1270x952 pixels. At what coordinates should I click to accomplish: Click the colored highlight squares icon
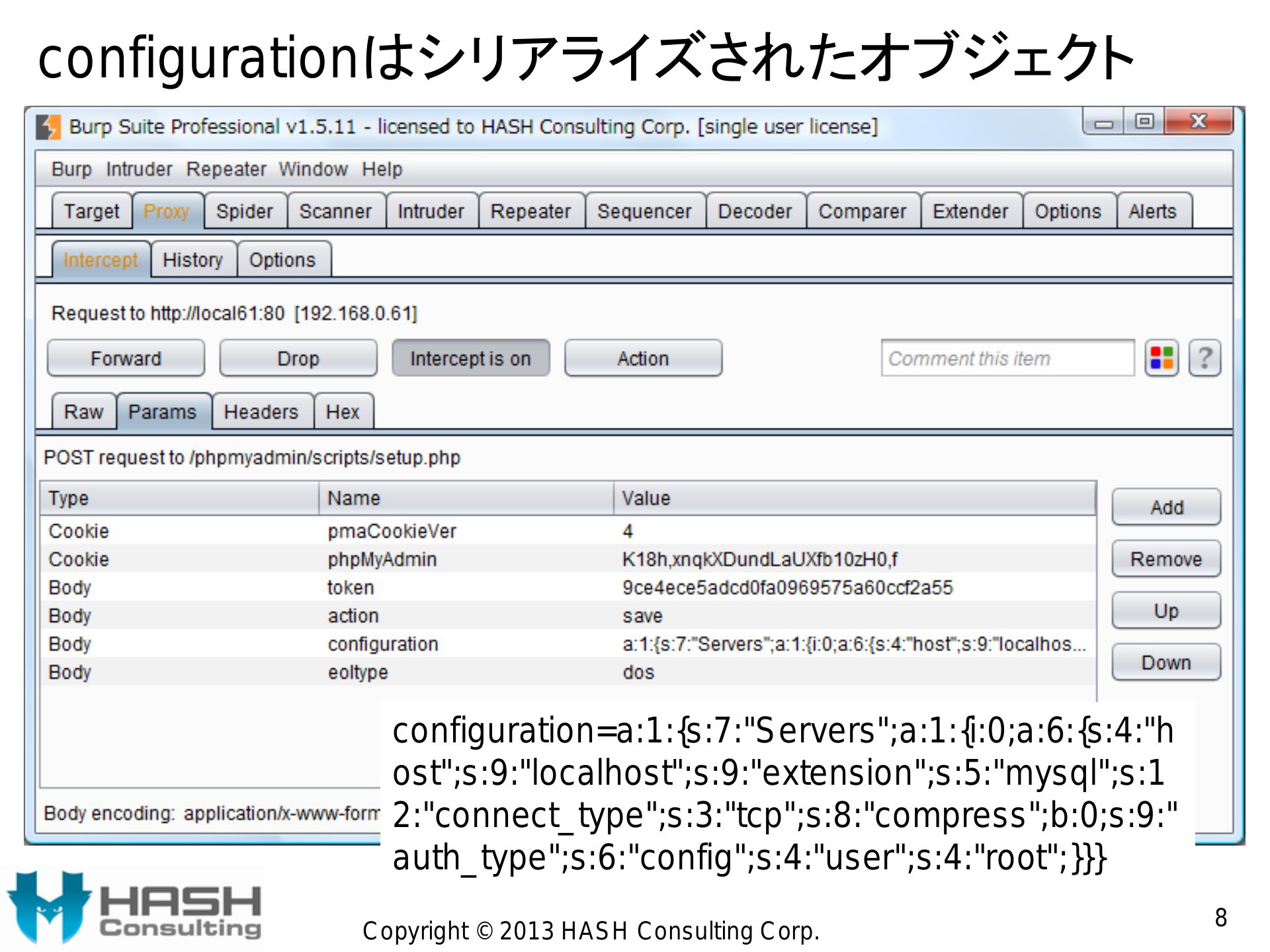point(1162,358)
